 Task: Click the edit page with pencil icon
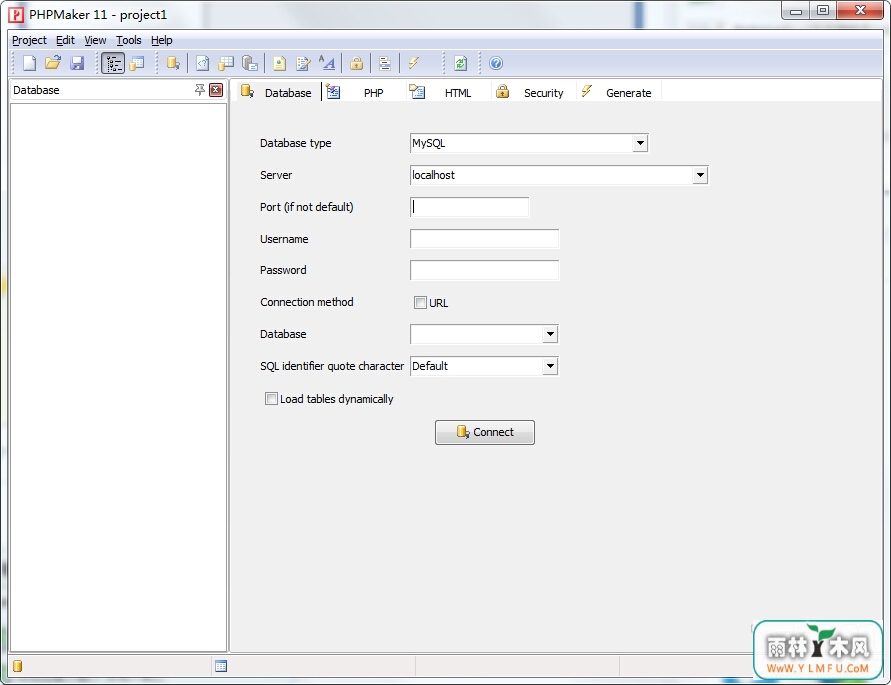(x=303, y=63)
